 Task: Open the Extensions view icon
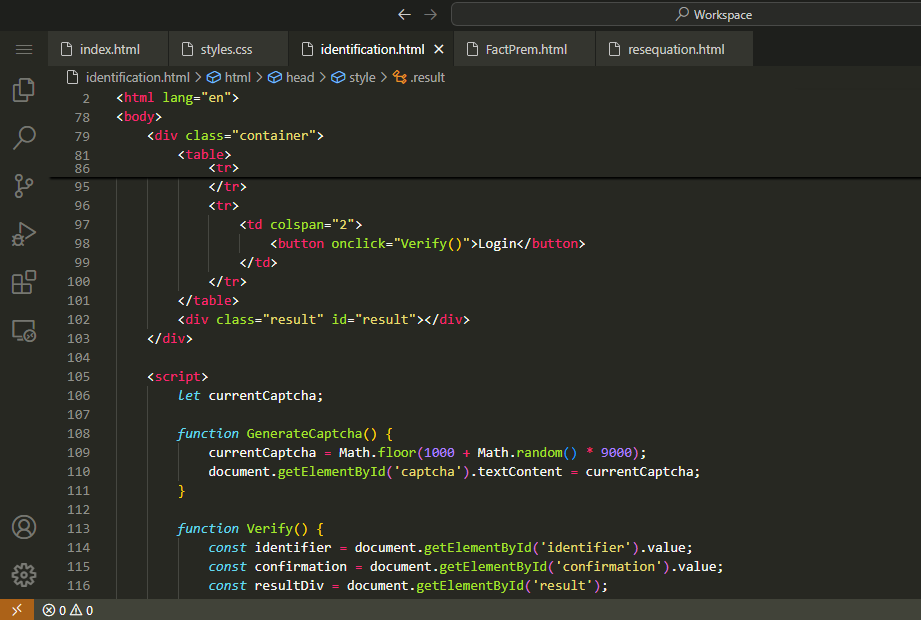[x=24, y=282]
